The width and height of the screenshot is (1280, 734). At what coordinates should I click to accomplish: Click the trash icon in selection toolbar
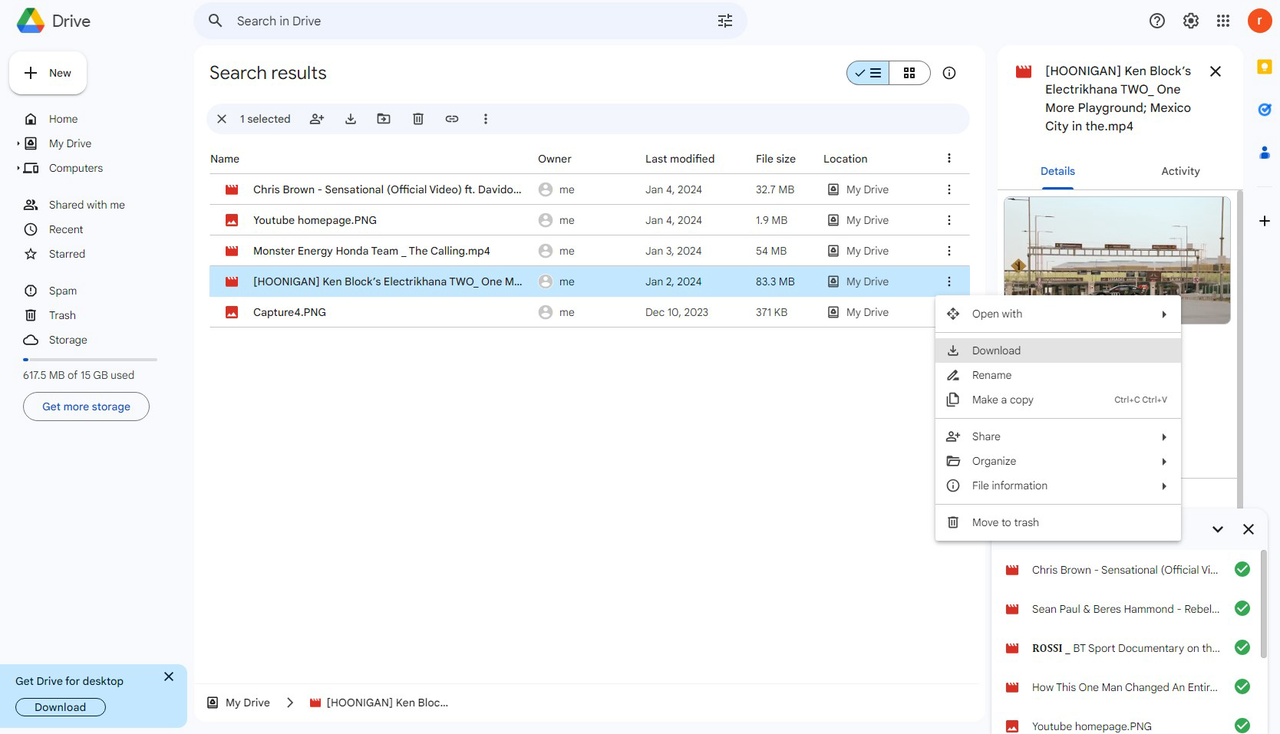[x=418, y=119]
